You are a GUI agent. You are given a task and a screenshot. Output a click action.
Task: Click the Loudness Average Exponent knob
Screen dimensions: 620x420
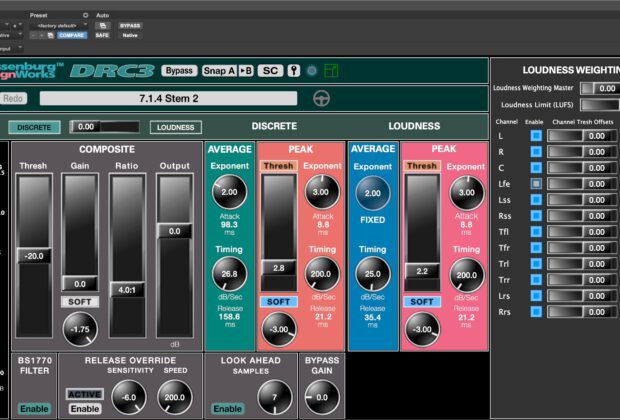[x=372, y=193]
